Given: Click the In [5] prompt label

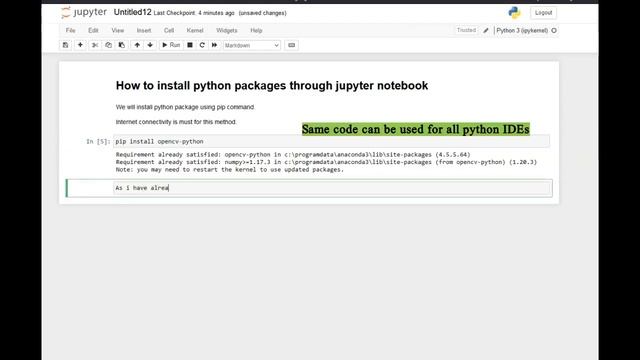Looking at the screenshot, I should coord(98,142).
